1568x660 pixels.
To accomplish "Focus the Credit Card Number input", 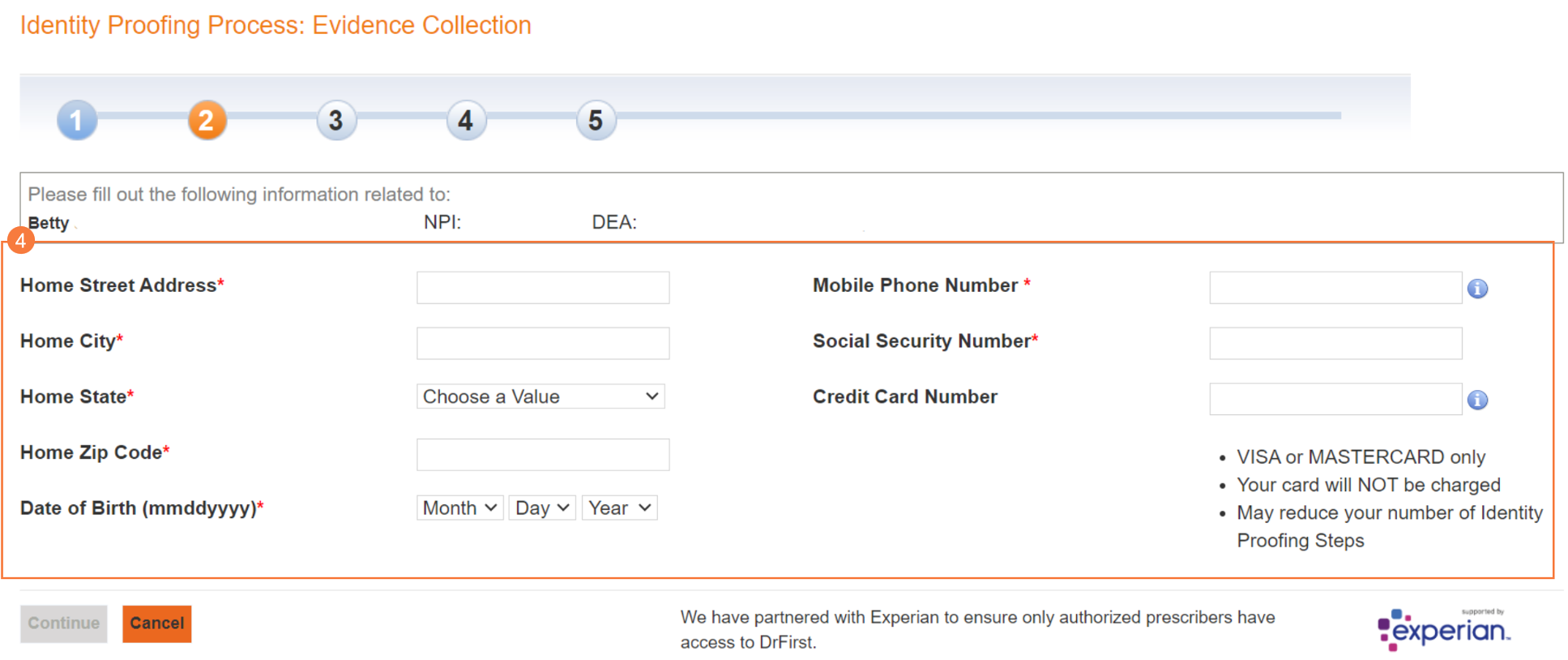I will coord(1335,399).
